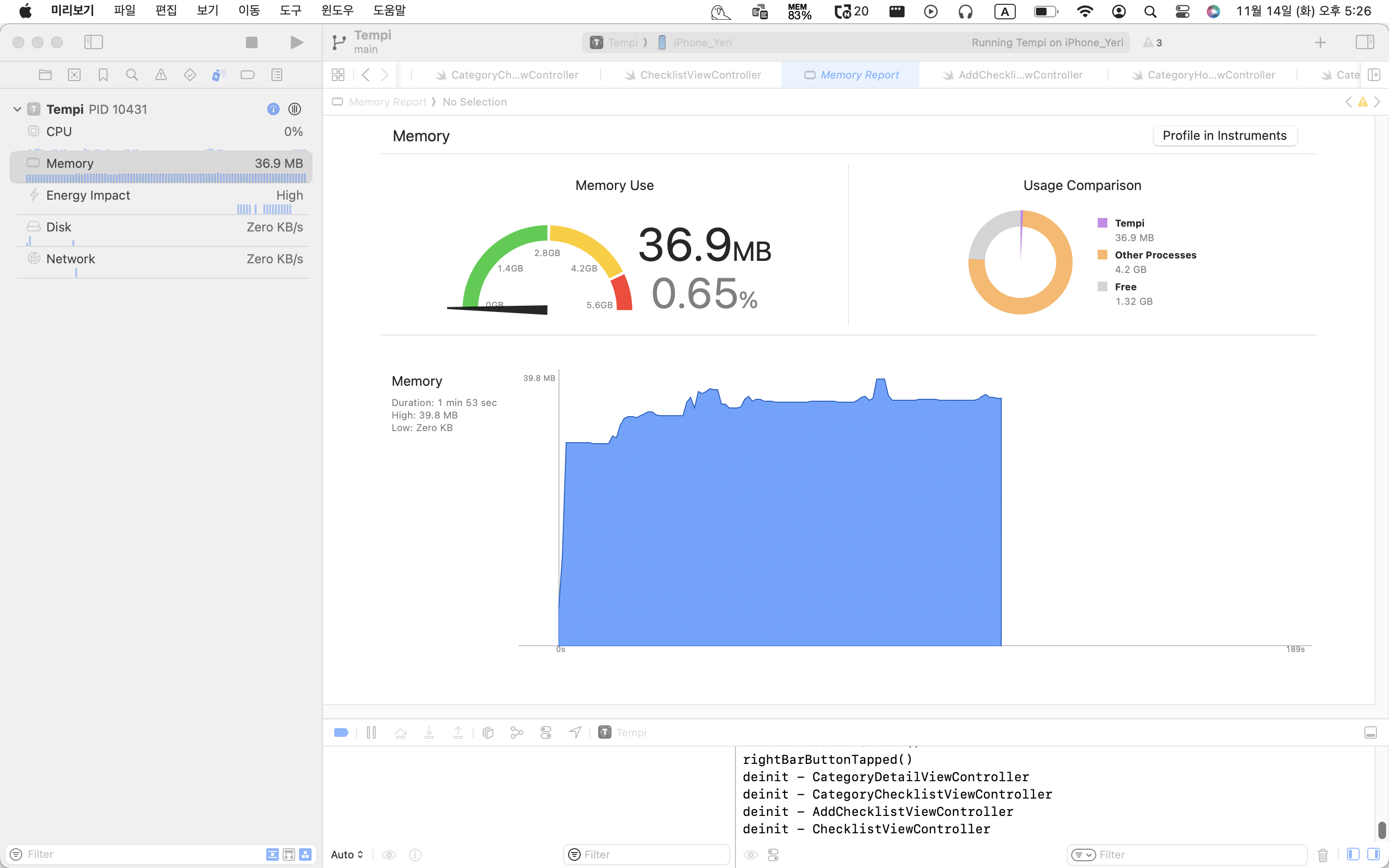This screenshot has width=1389, height=868.
Task: Click the Stop button in the toolbar
Action: click(251, 42)
